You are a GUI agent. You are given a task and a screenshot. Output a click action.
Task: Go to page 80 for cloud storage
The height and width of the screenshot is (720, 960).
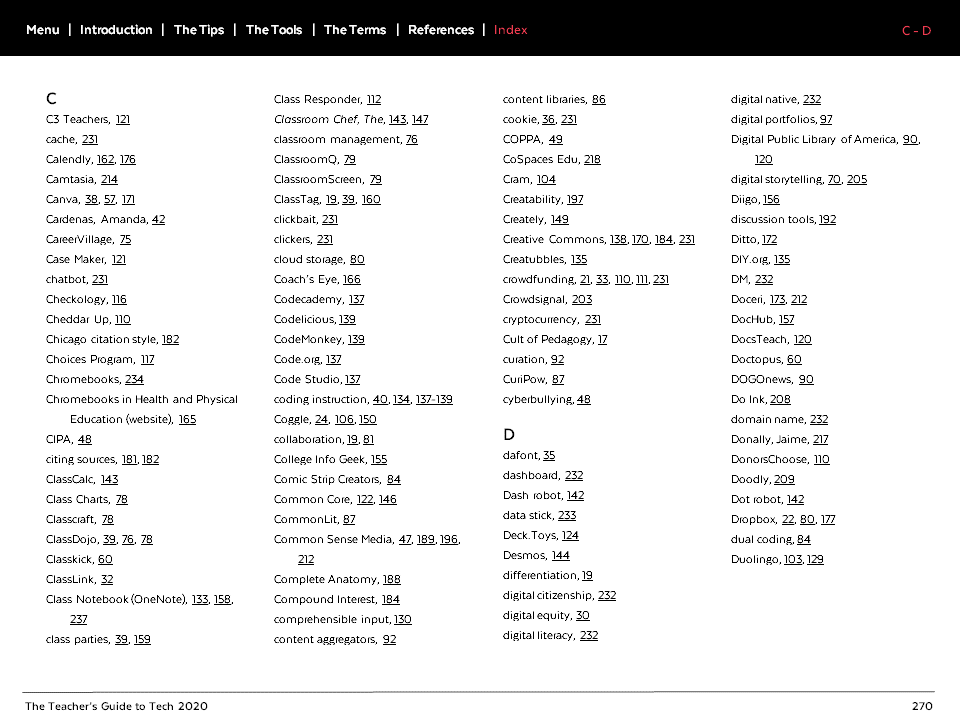click(357, 259)
